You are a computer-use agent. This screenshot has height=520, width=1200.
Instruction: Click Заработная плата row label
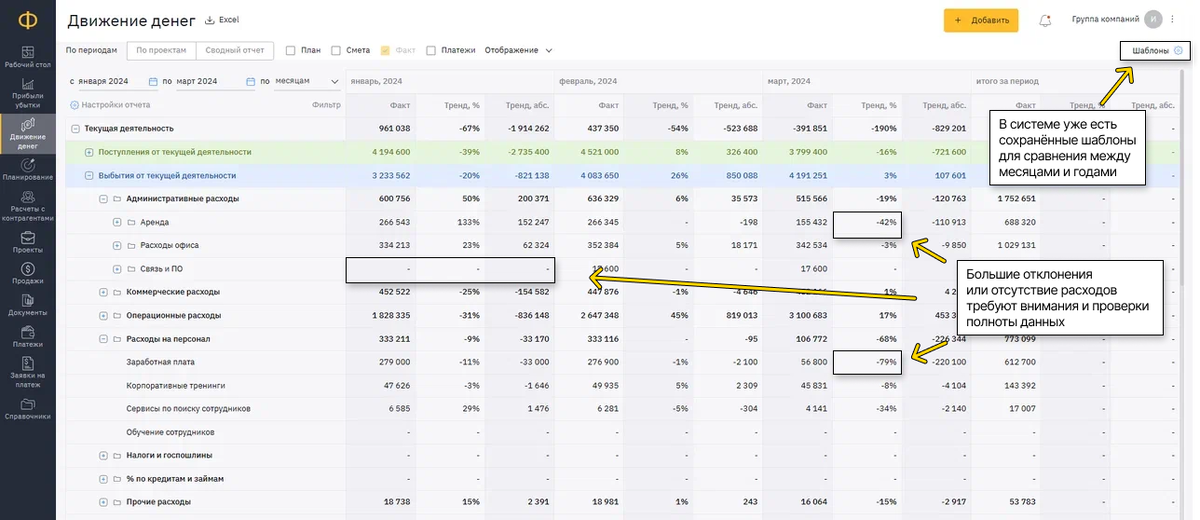pyautogui.click(x=160, y=362)
